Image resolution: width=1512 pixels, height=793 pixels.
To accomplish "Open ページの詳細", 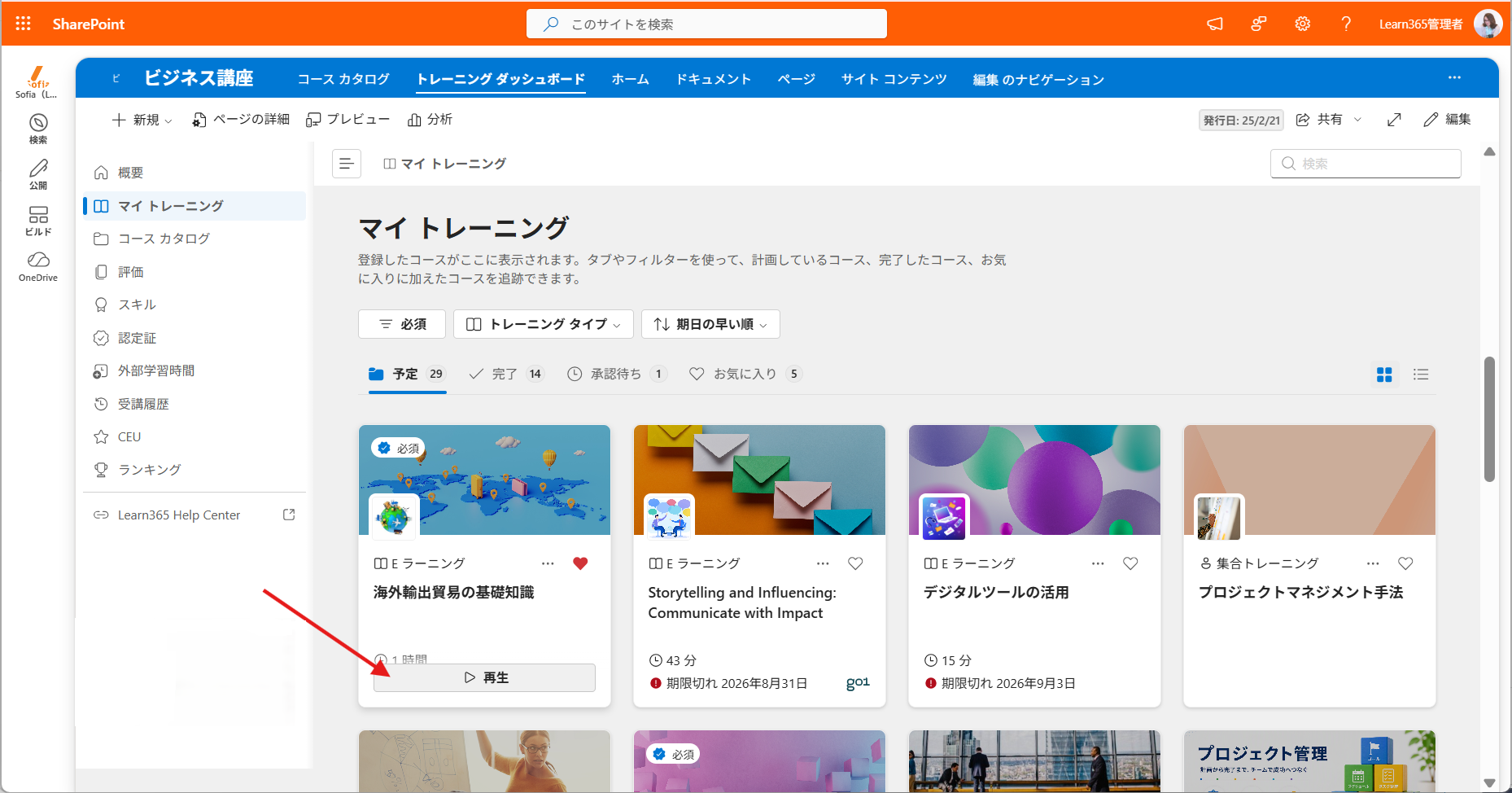I will [x=241, y=120].
